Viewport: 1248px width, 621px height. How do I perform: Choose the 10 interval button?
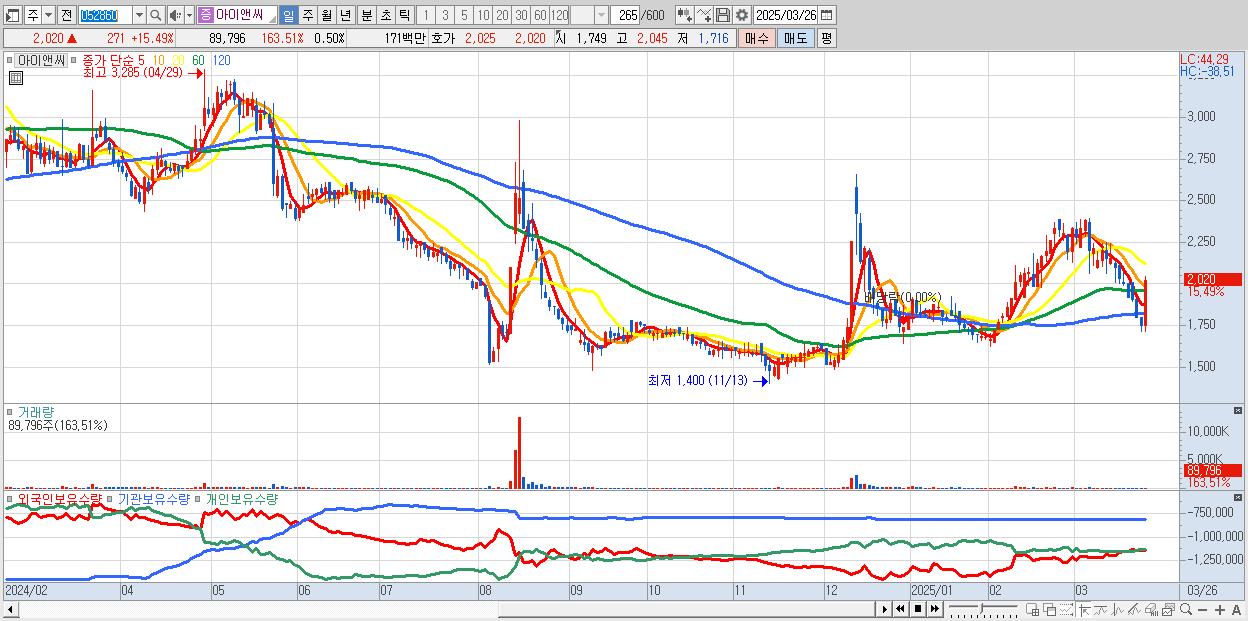483,15
